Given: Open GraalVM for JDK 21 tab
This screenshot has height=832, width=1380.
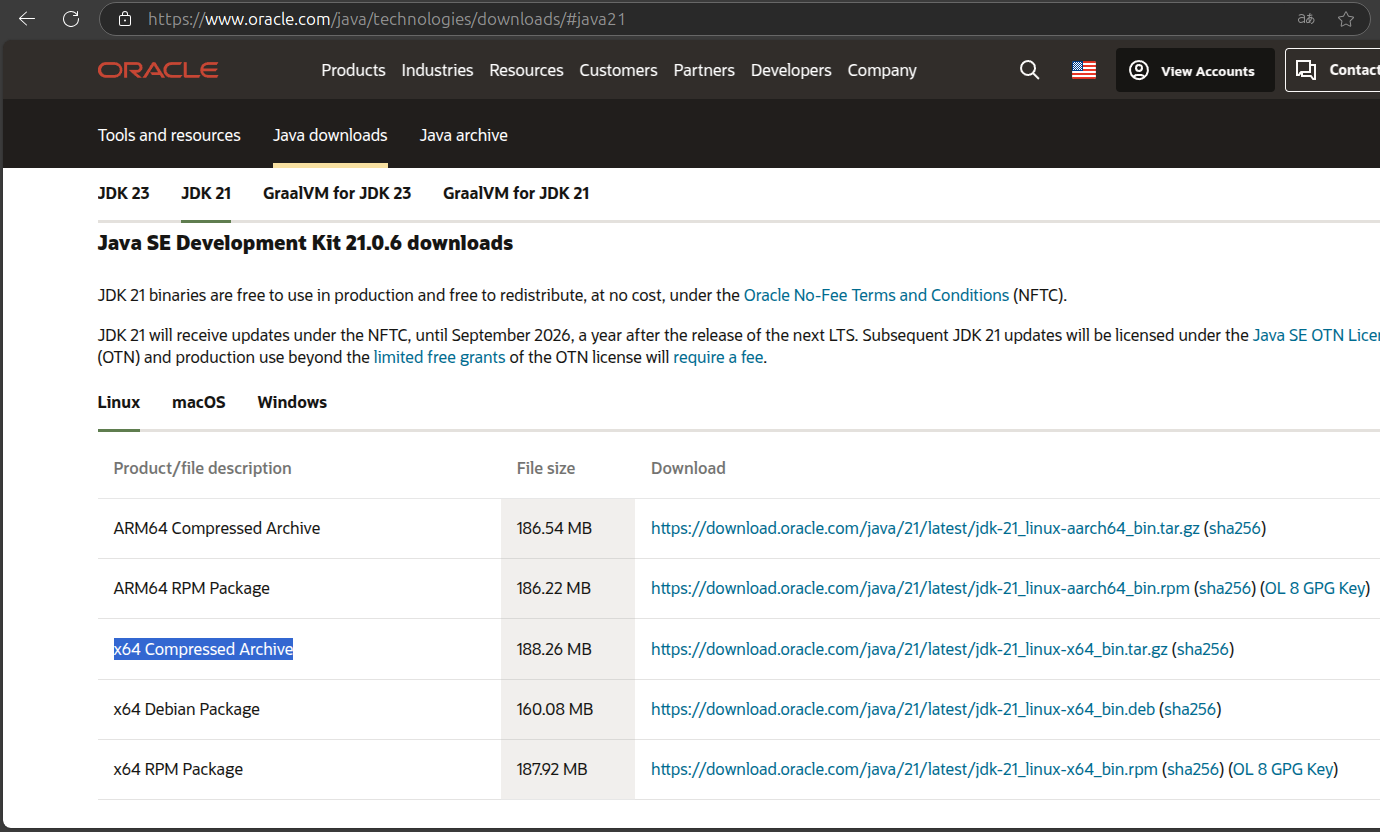Looking at the screenshot, I should pos(516,193).
